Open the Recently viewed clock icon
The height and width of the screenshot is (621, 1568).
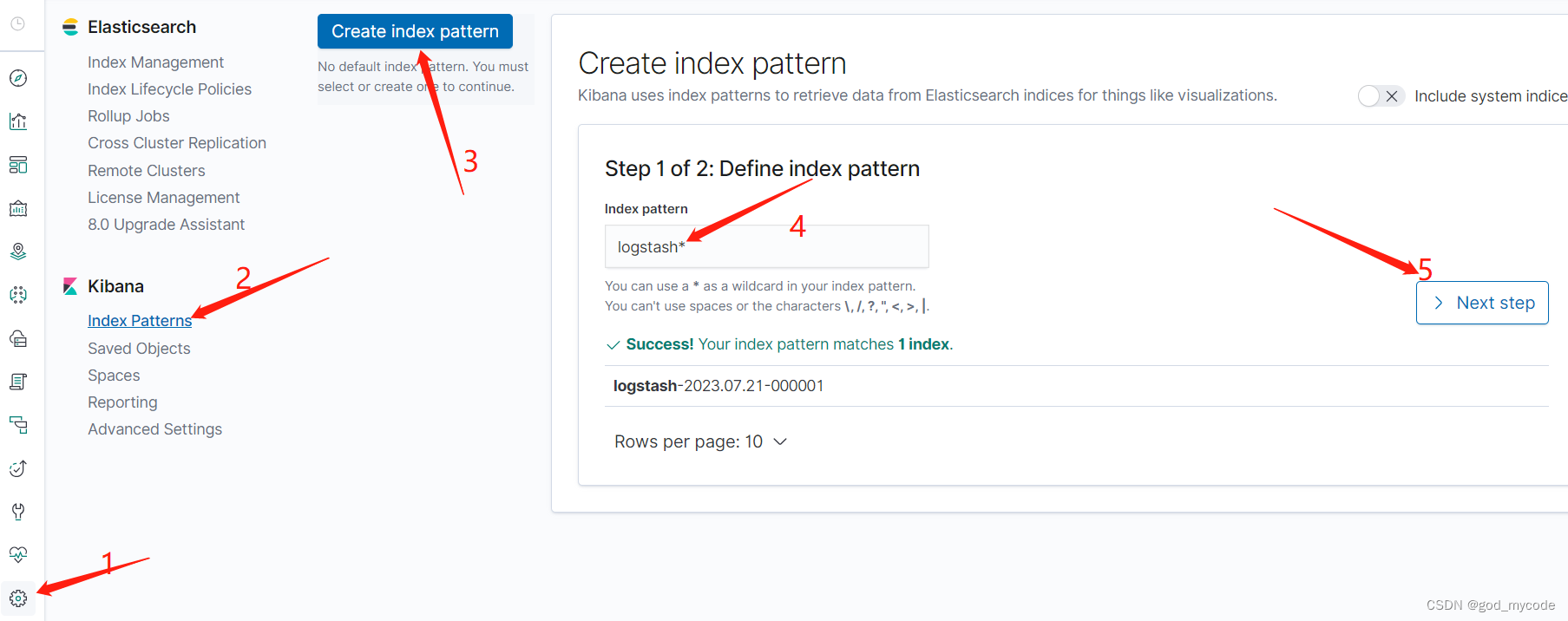[17, 24]
